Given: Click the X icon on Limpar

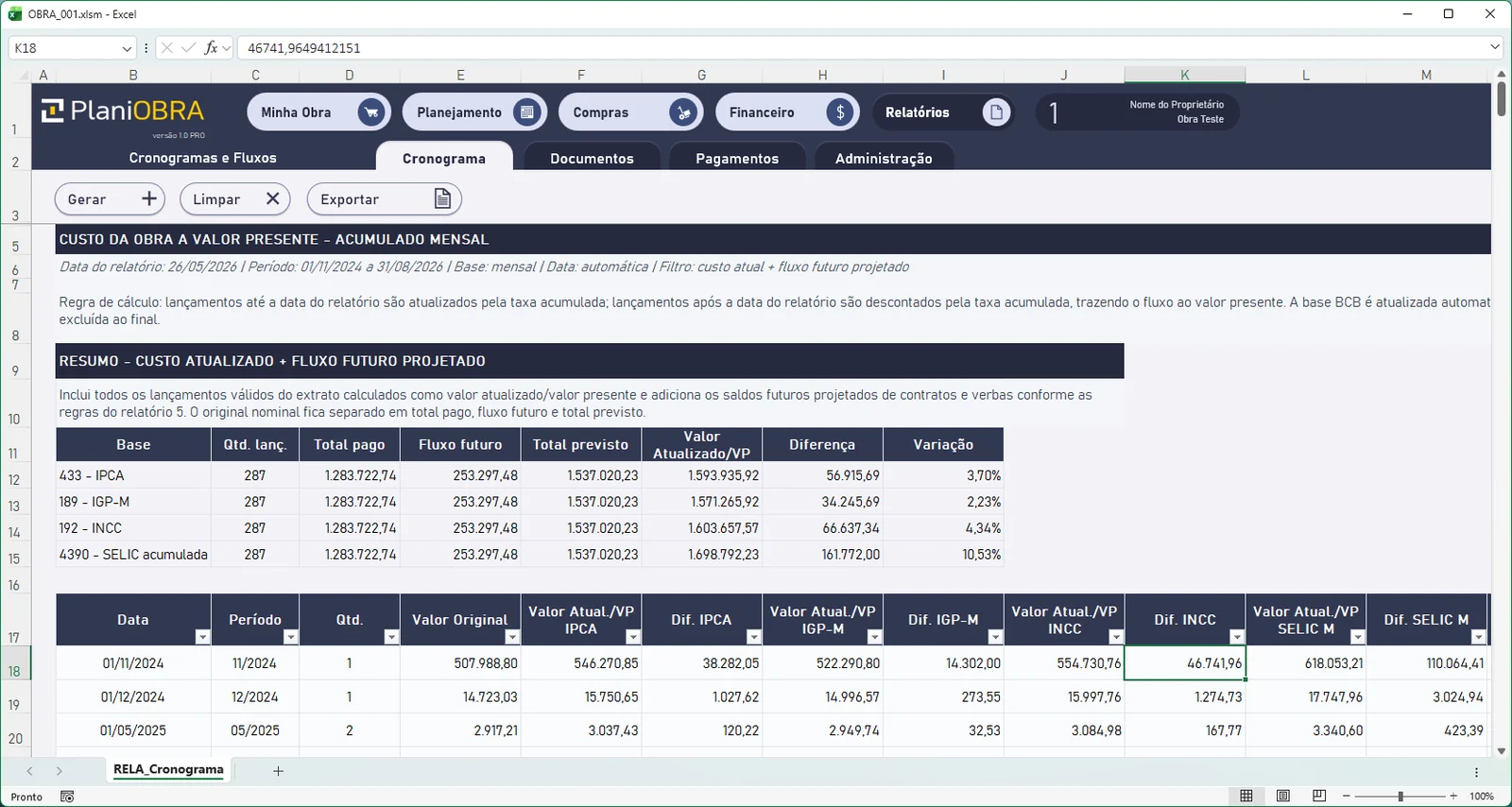Looking at the screenshot, I should pos(273,198).
